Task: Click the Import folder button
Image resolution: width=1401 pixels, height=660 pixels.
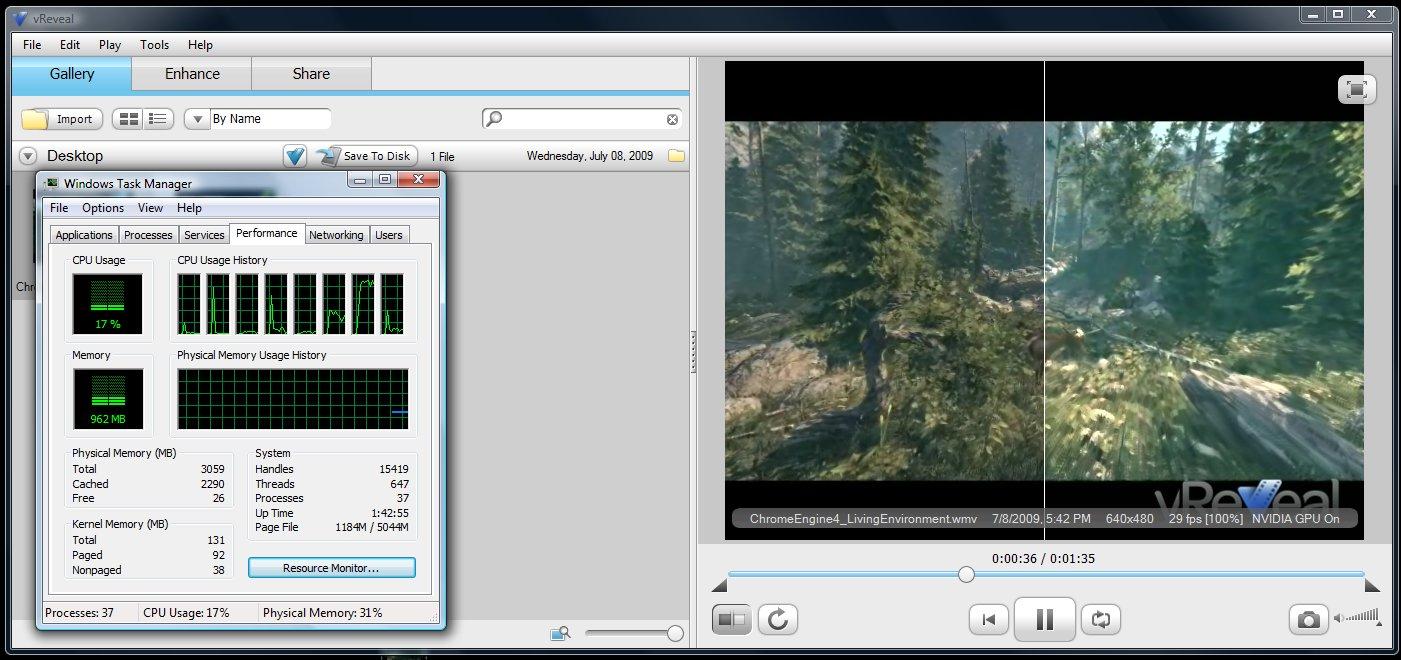Action: point(61,119)
